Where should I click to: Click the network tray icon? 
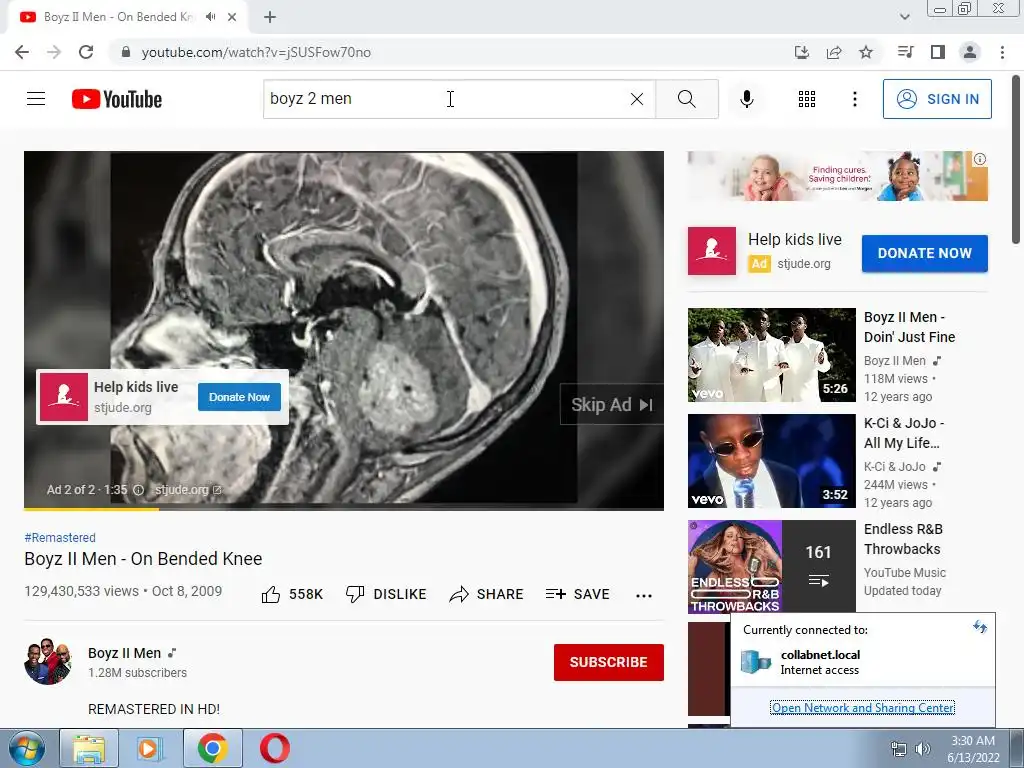(x=899, y=749)
